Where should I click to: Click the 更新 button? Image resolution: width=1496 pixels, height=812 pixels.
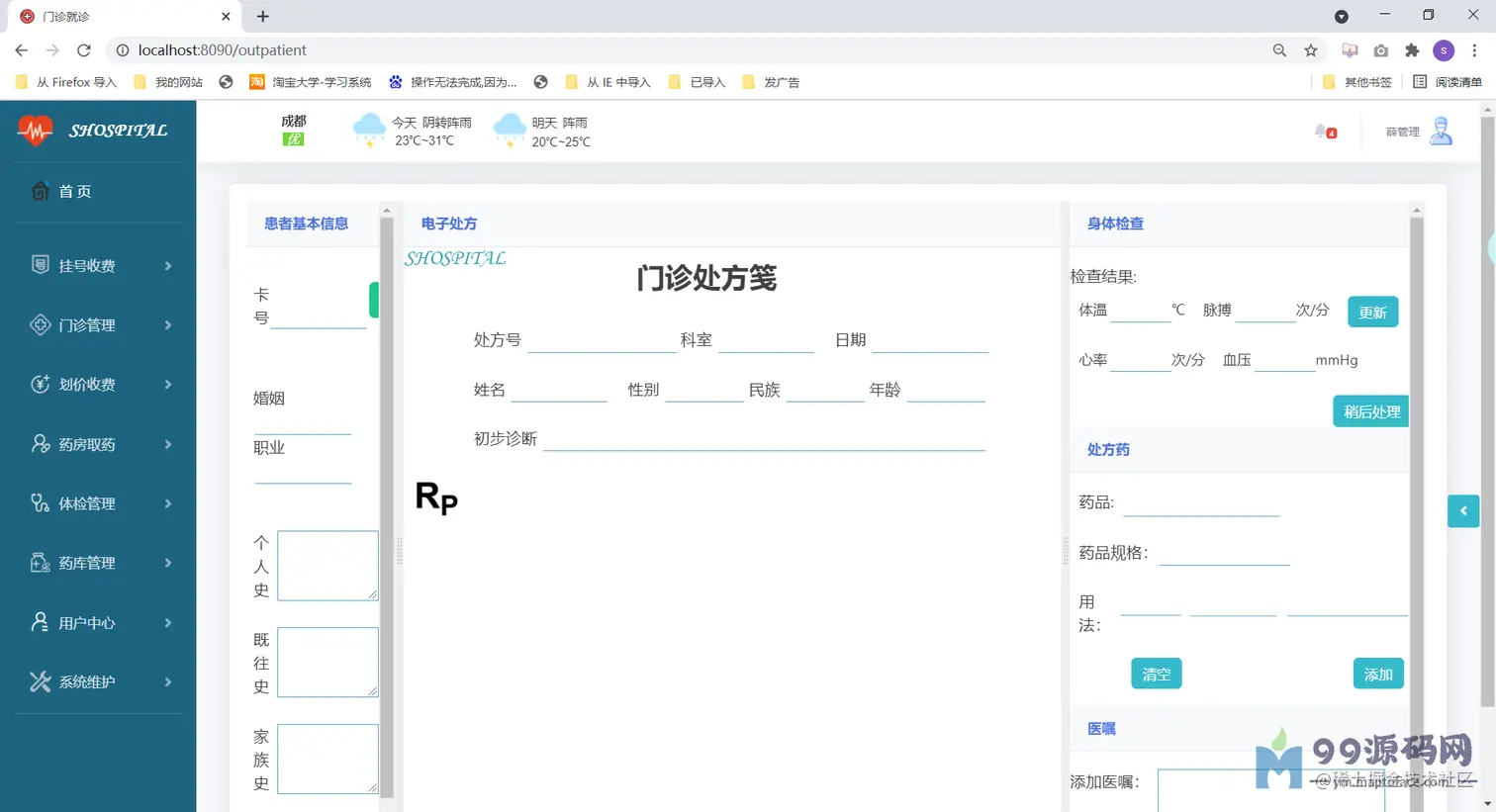1372,313
